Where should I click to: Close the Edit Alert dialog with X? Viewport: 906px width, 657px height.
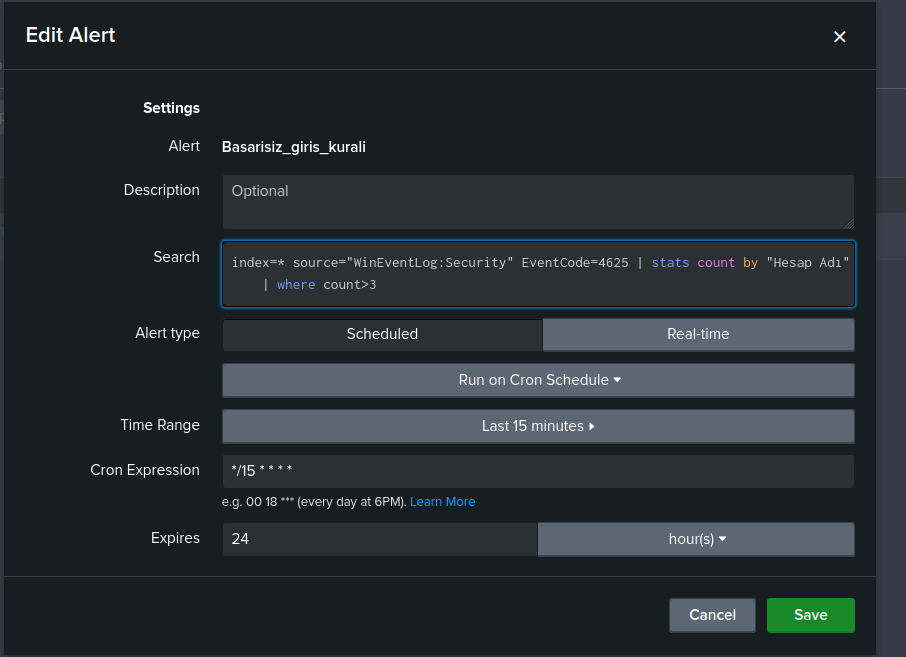click(840, 37)
